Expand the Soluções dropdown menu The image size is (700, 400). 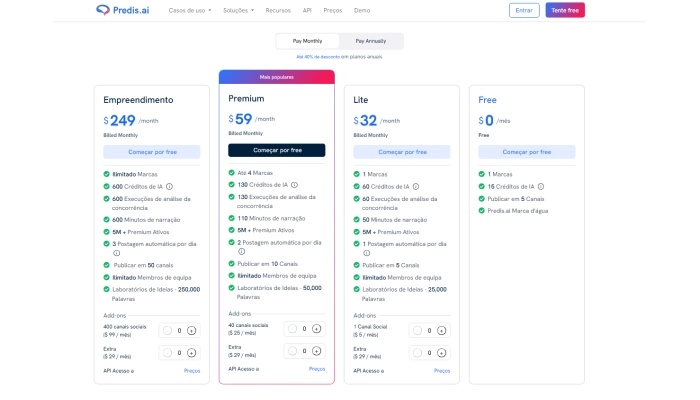pos(238,10)
